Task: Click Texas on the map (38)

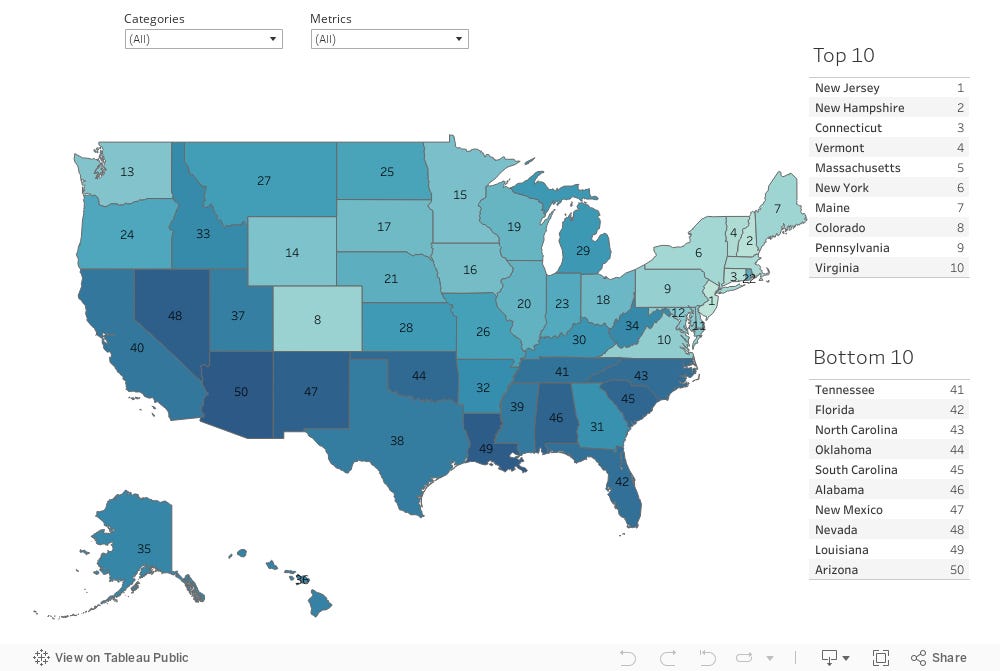Action: click(x=397, y=441)
